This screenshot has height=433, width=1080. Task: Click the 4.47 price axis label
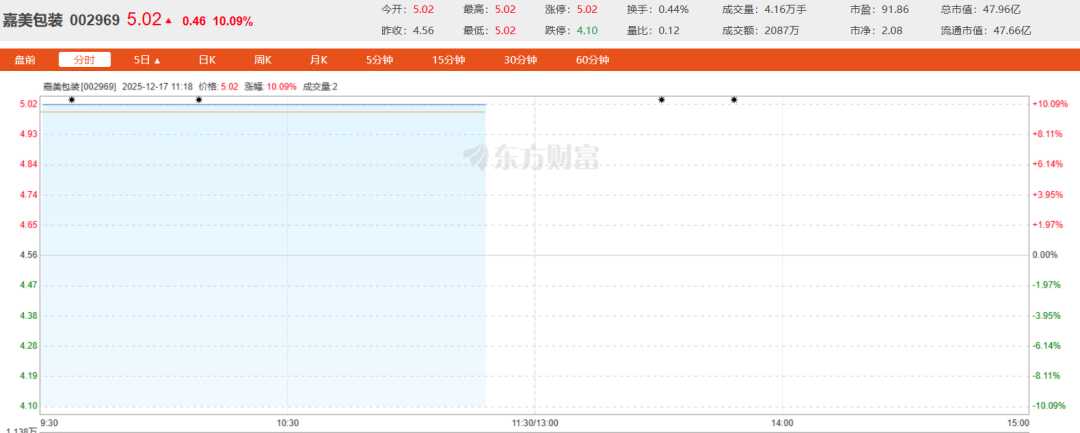(28, 285)
